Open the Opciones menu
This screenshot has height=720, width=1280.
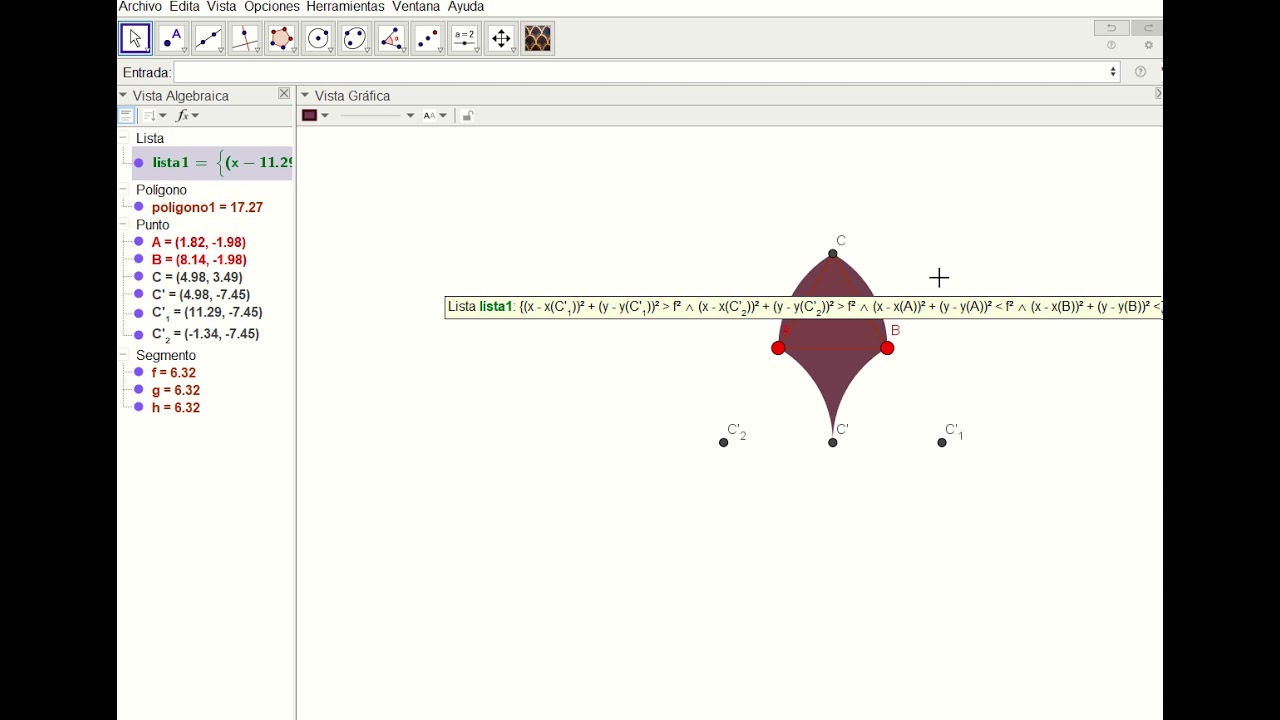pos(272,7)
